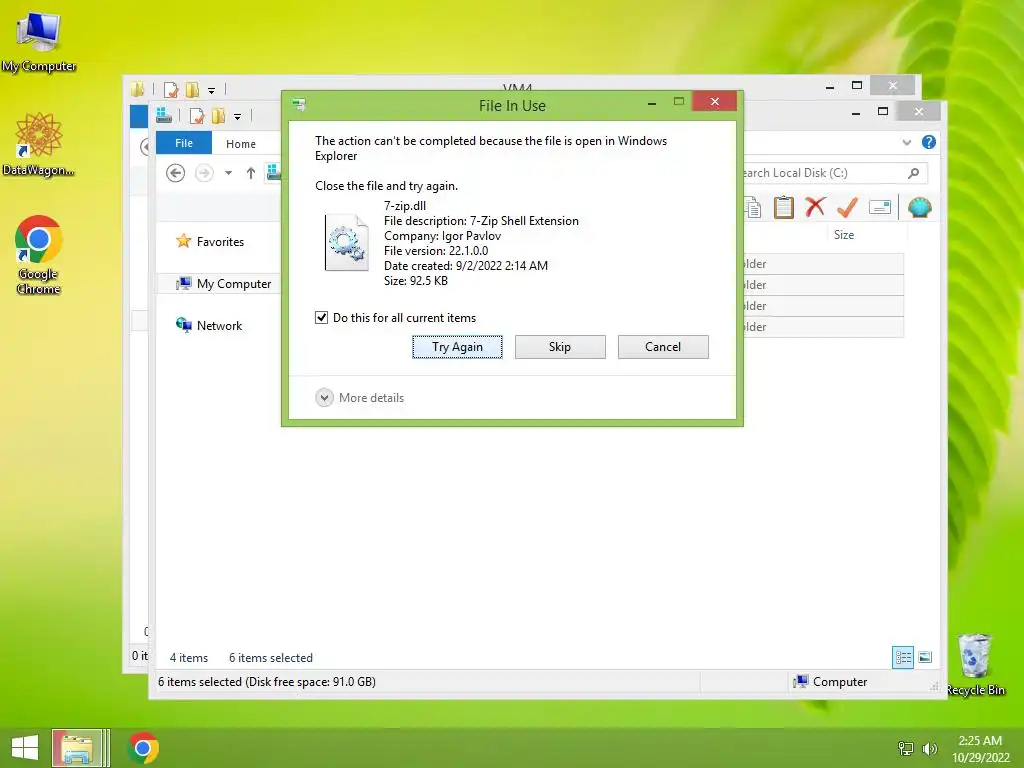Click '4 items' in status bar
Image resolution: width=1024 pixels, height=768 pixels.
[189, 658]
